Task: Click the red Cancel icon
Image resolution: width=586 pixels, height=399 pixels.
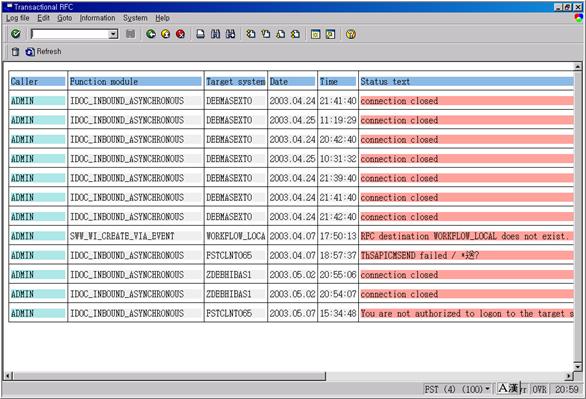Action: pyautogui.click(x=180, y=34)
